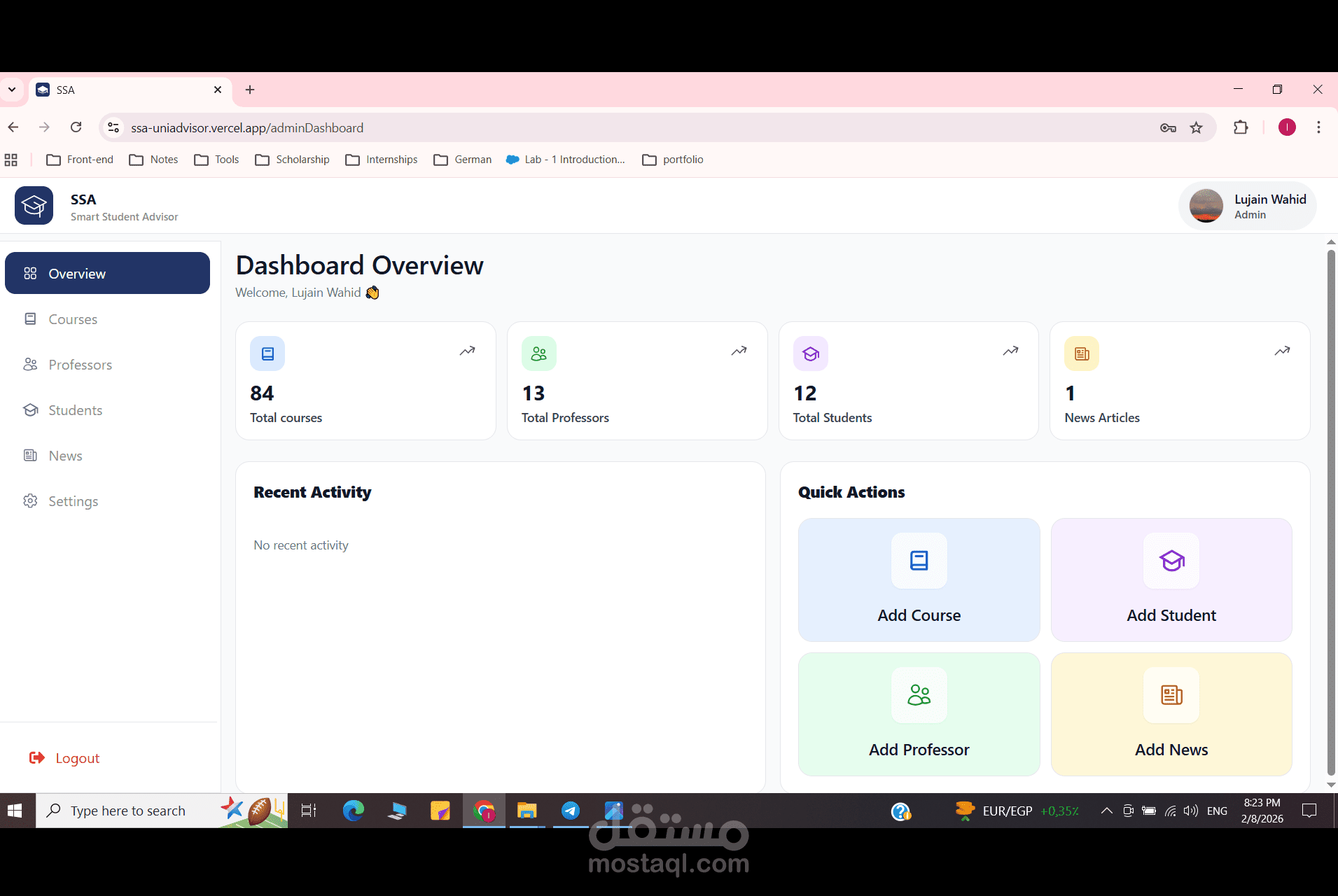Click the taskbar search box
This screenshot has width=1338, height=896.
coord(161,811)
